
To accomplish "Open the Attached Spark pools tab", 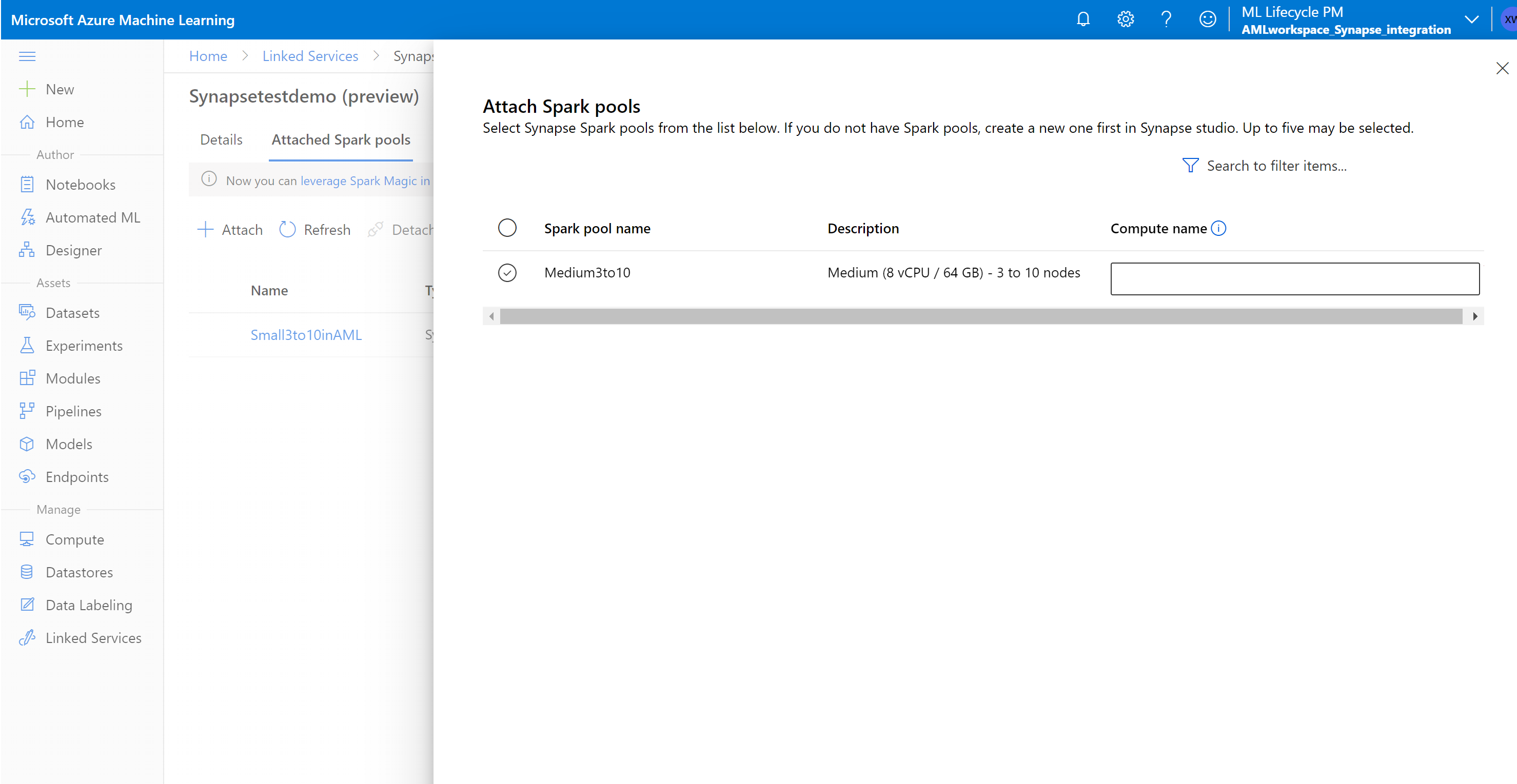I will coord(340,139).
